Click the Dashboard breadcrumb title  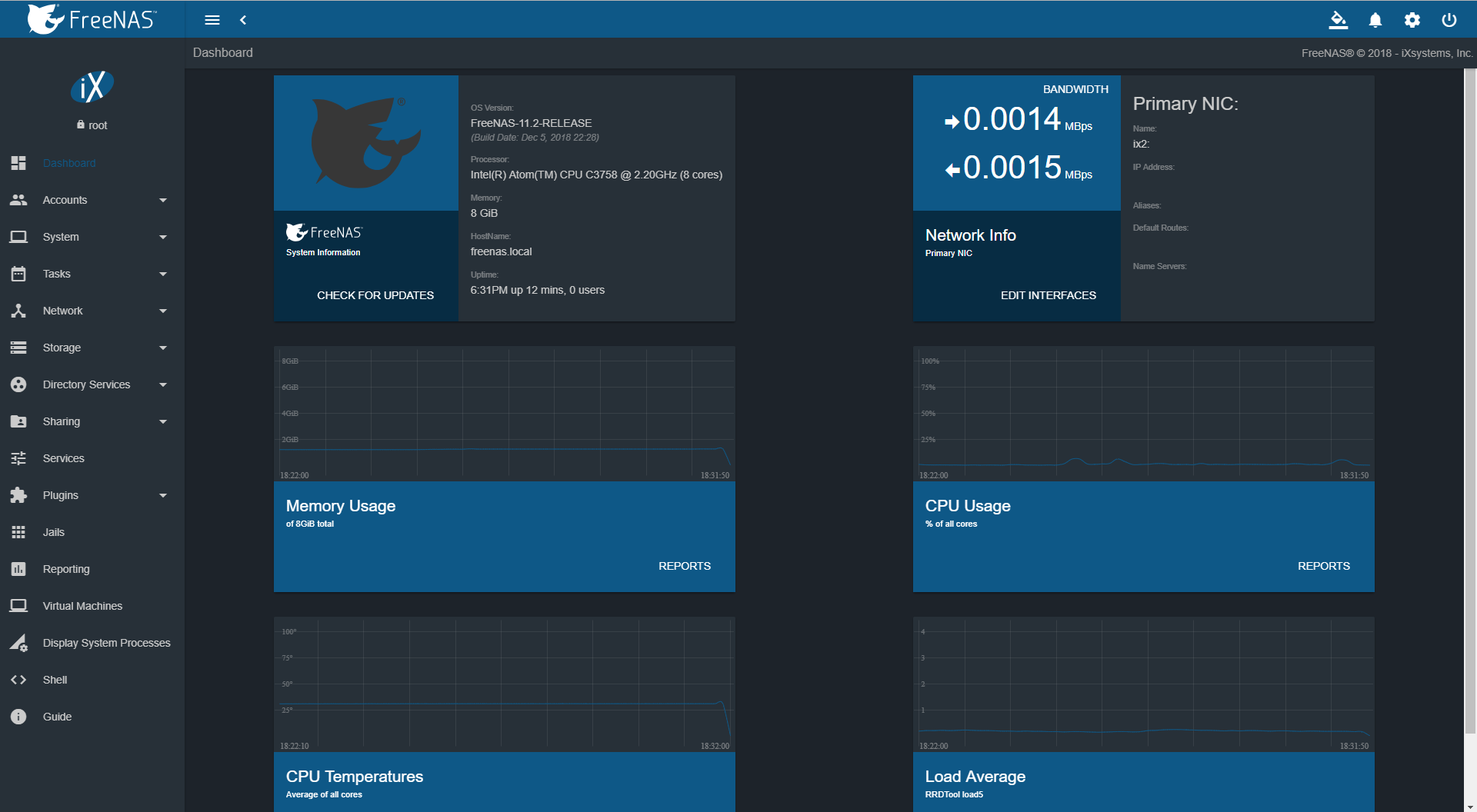223,52
